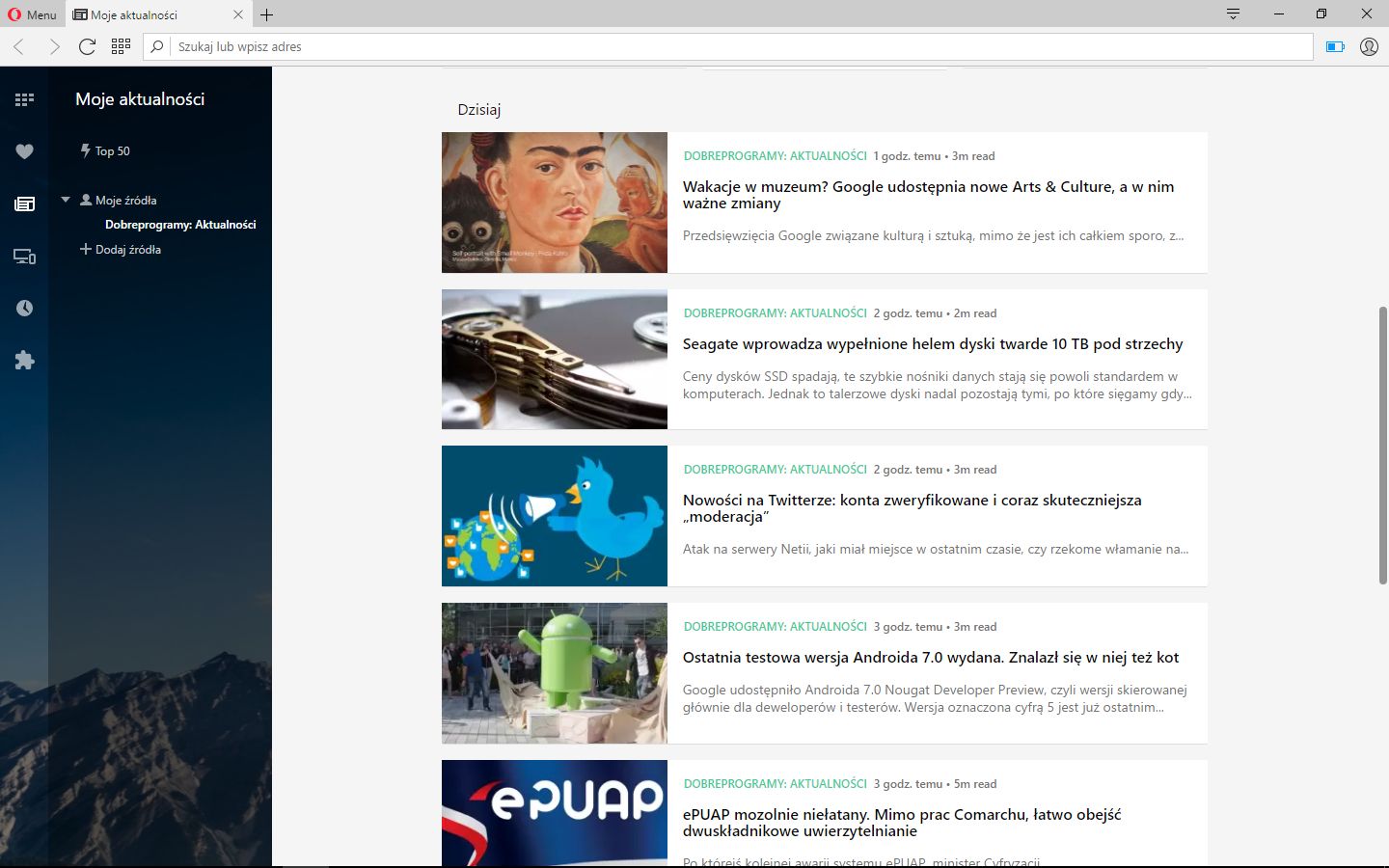Open a new tab with plus button
Viewport: 1389px width, 868px height.
pos(267,14)
